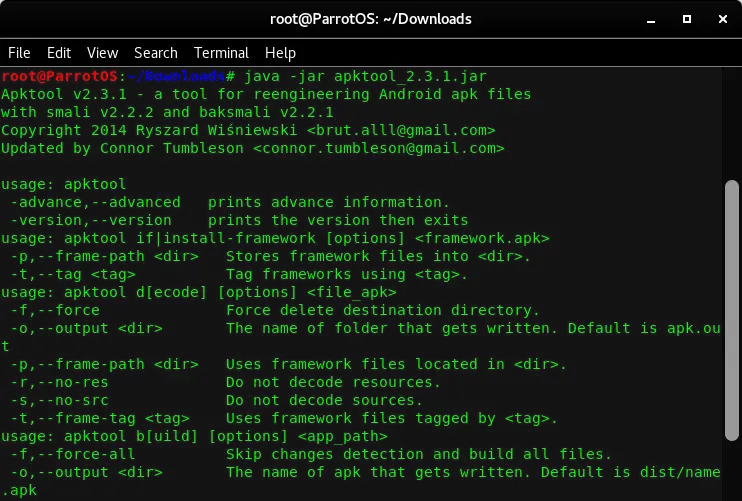Click the 'usage: apktool b[uild]' line
Image resolution: width=742 pixels, height=501 pixels.
pyautogui.click(x=194, y=436)
